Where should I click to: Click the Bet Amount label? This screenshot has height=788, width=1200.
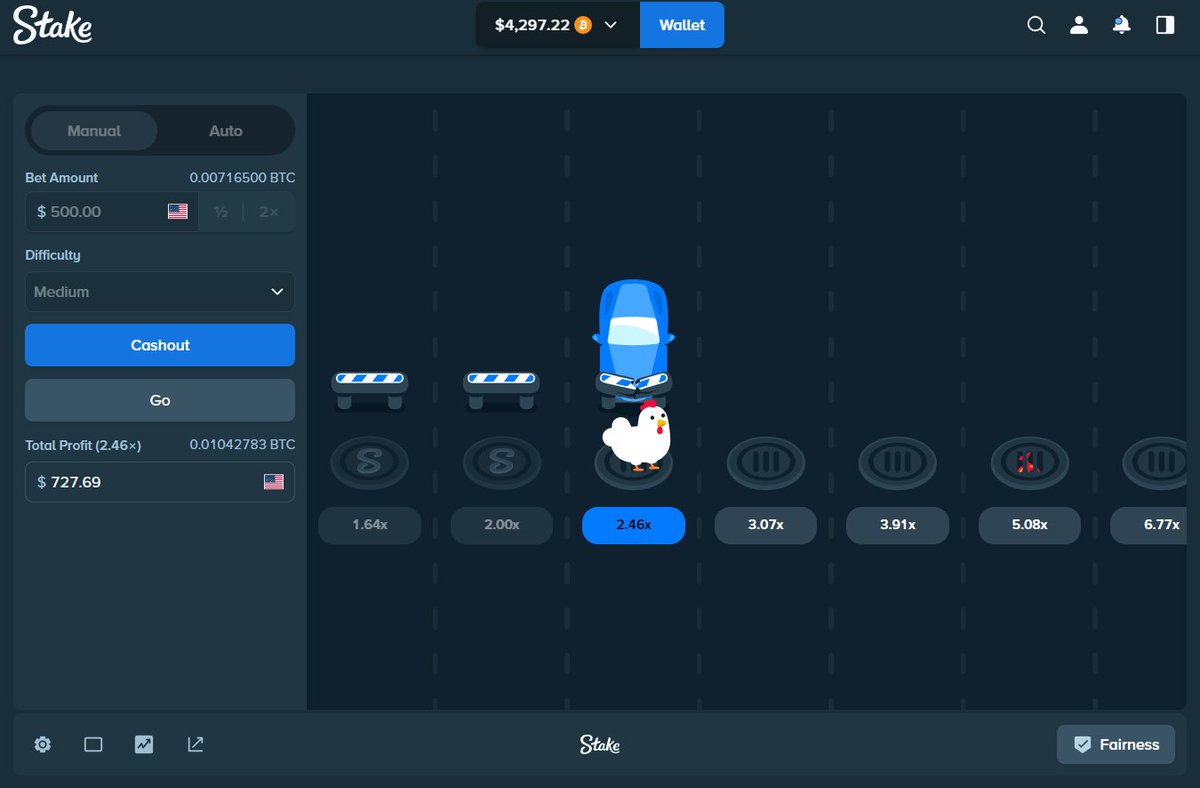pyautogui.click(x=62, y=178)
